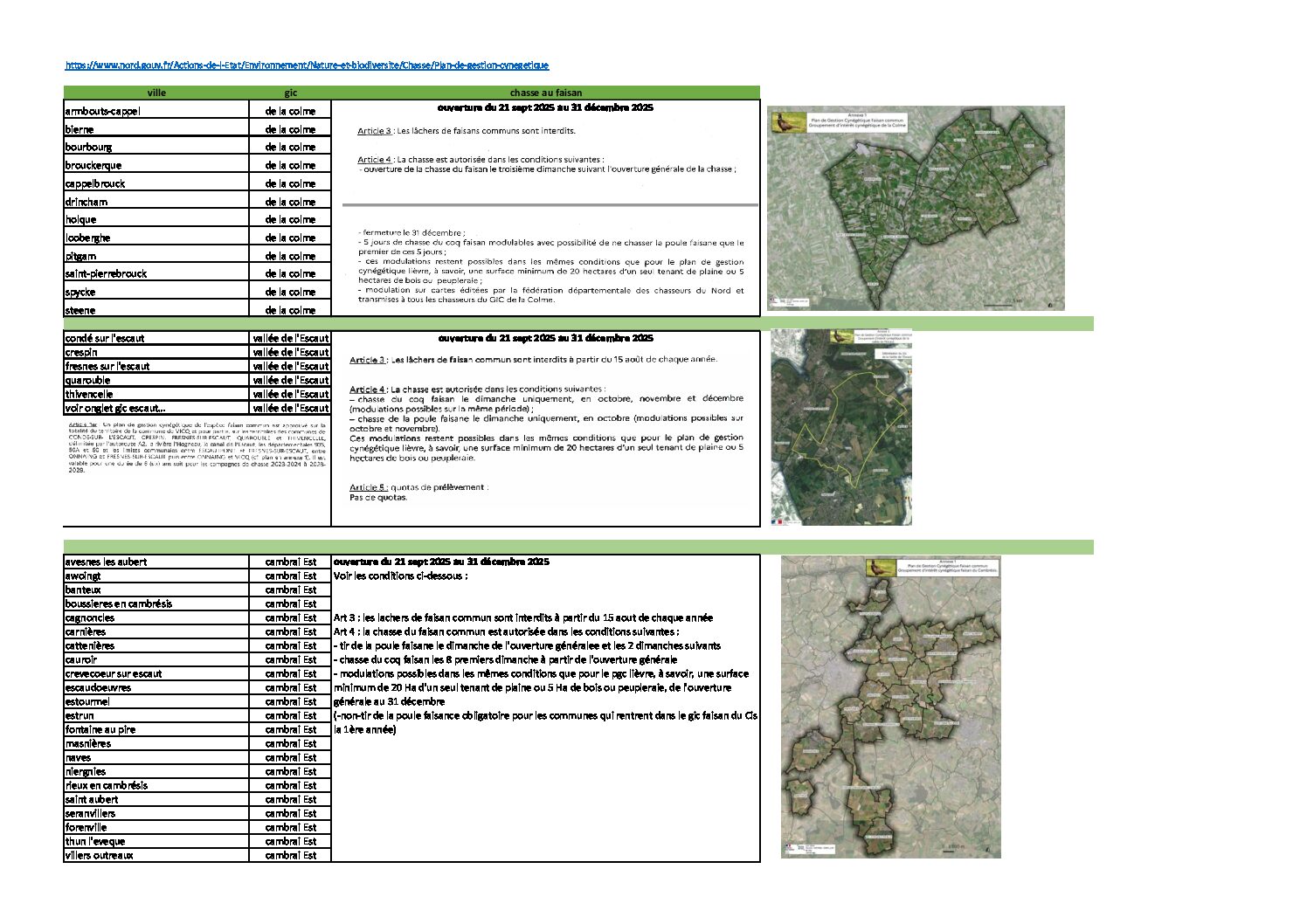The image size is (1307, 924).
Task: Click green separator bar above Escaut section
Action: (x=577, y=323)
